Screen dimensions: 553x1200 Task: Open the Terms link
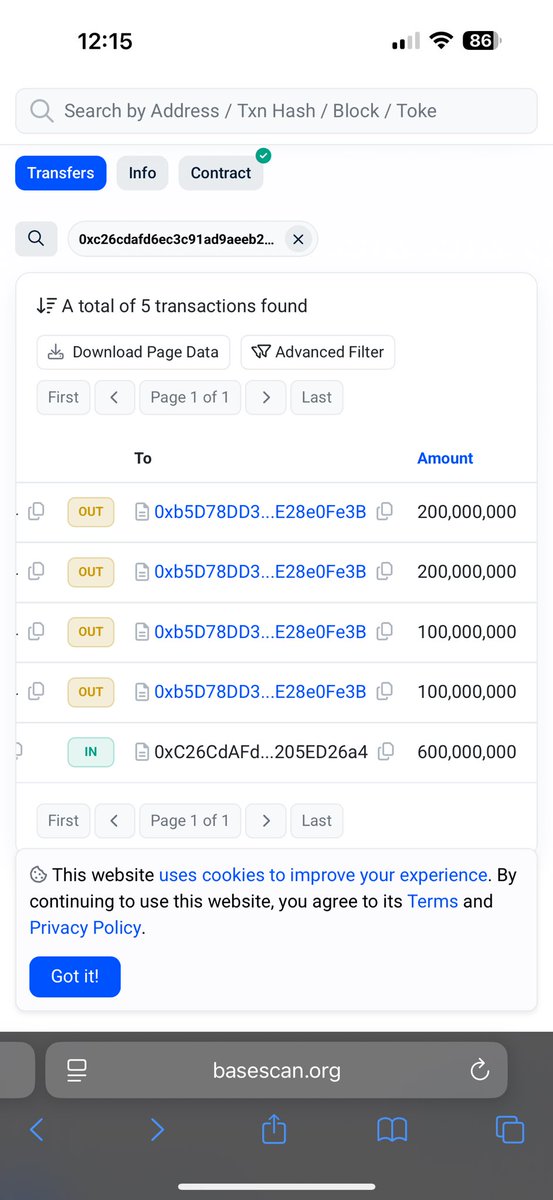(432, 901)
